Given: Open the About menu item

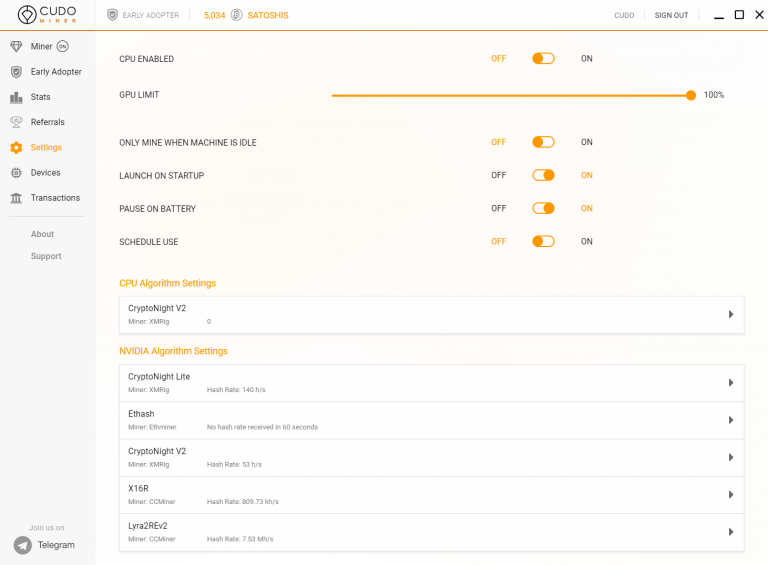Looking at the screenshot, I should [x=43, y=234].
